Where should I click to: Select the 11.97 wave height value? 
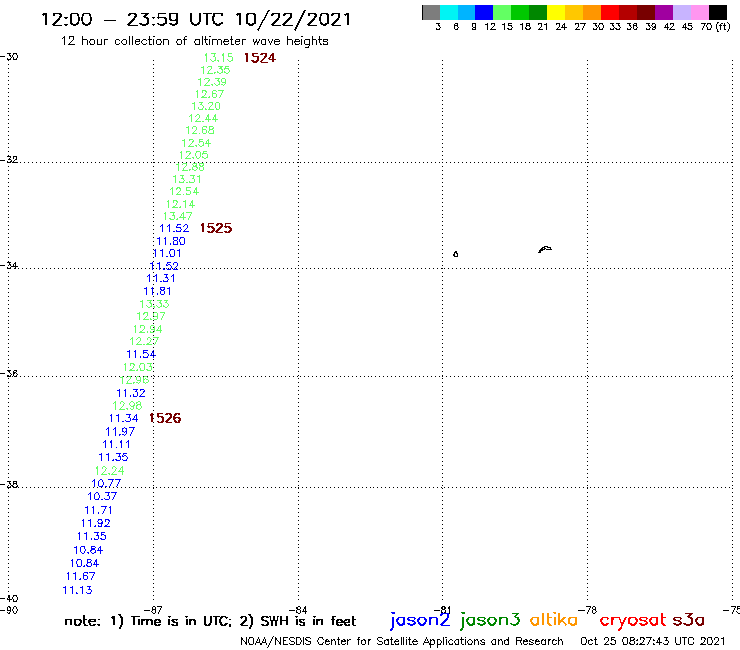click(120, 432)
